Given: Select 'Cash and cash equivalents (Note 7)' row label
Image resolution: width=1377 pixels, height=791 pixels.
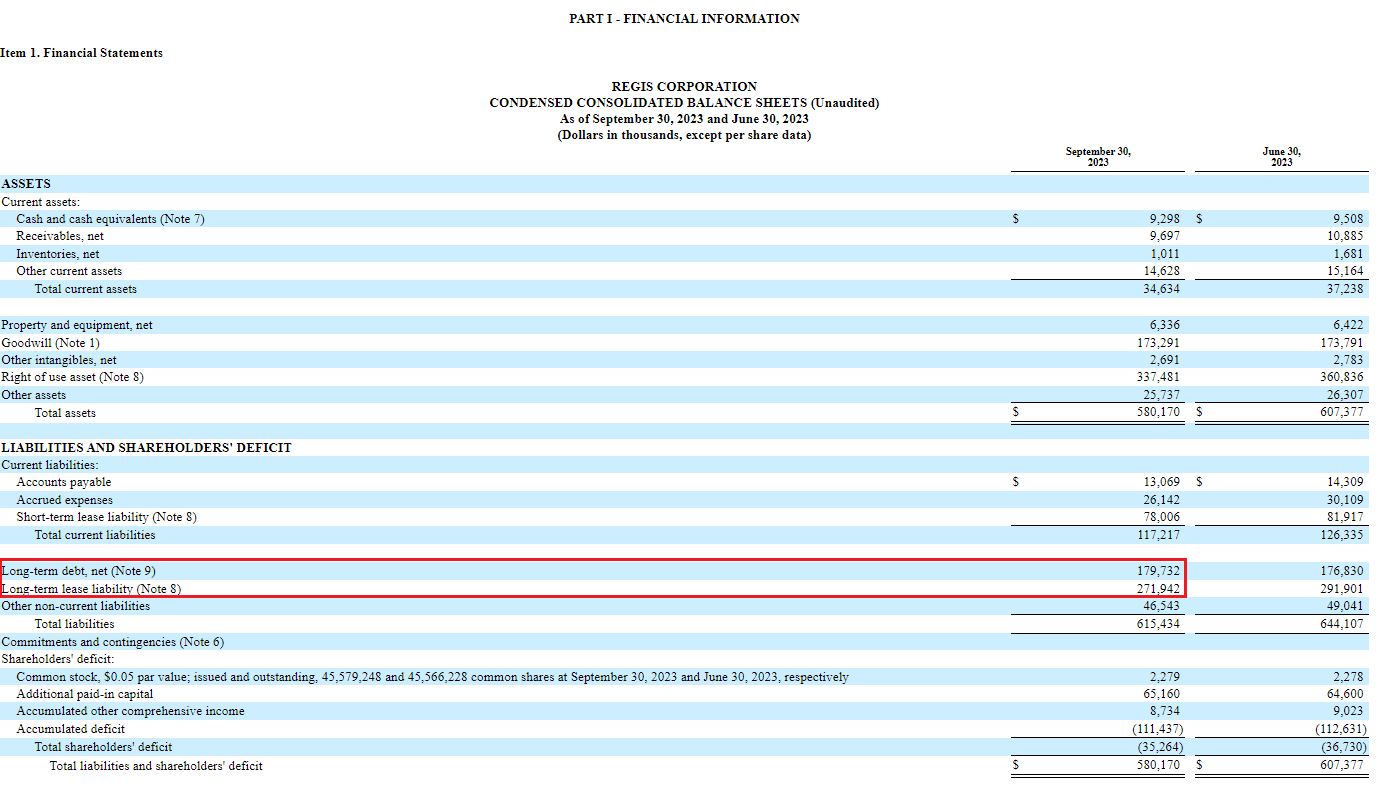Looking at the screenshot, I should point(110,219).
